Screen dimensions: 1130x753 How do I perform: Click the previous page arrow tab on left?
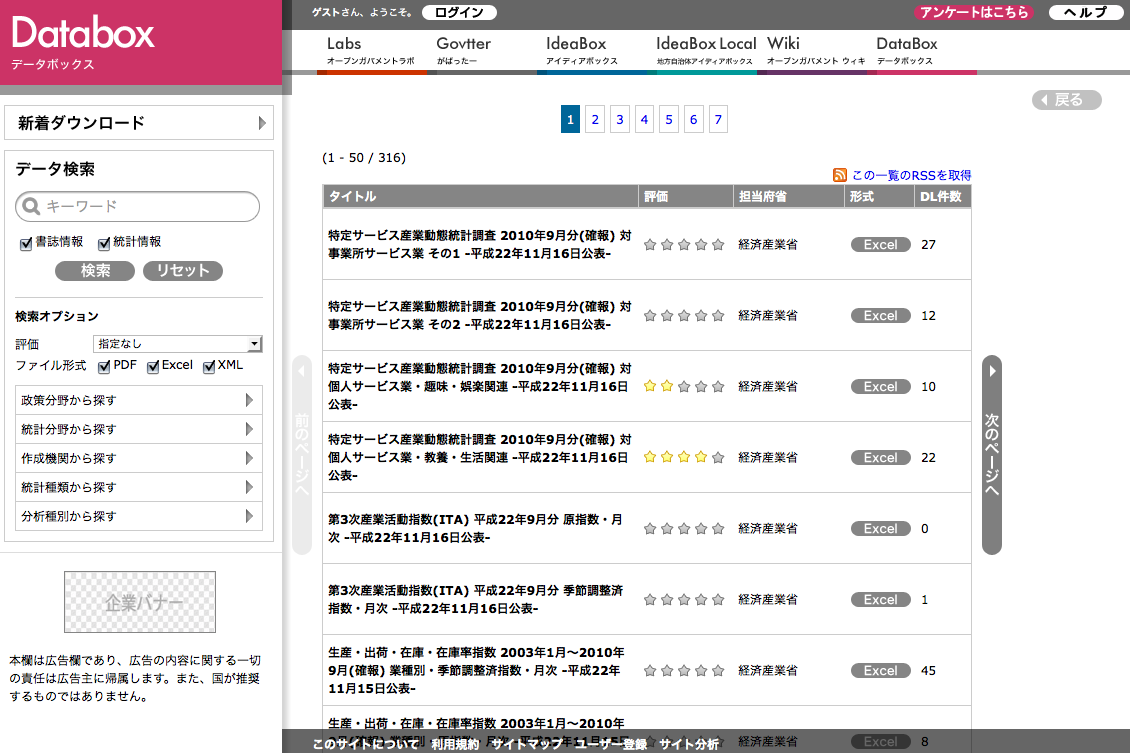pos(302,454)
